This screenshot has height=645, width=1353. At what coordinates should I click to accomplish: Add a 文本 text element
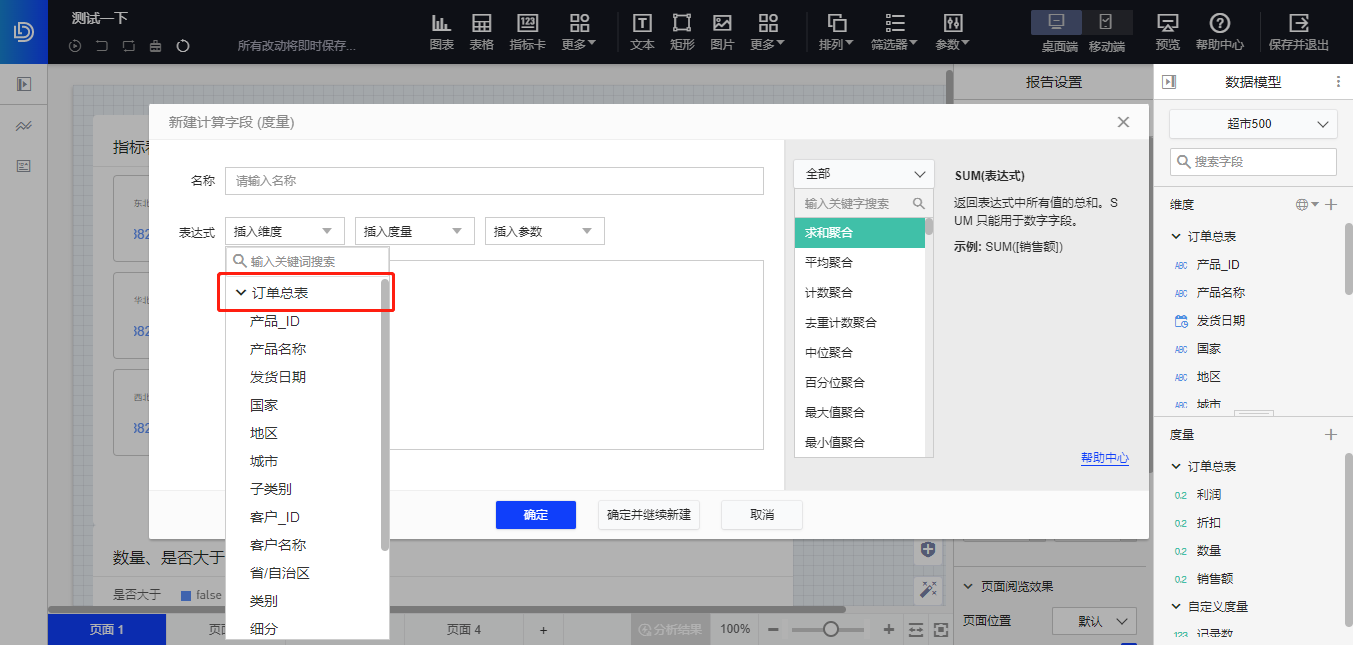pos(641,30)
